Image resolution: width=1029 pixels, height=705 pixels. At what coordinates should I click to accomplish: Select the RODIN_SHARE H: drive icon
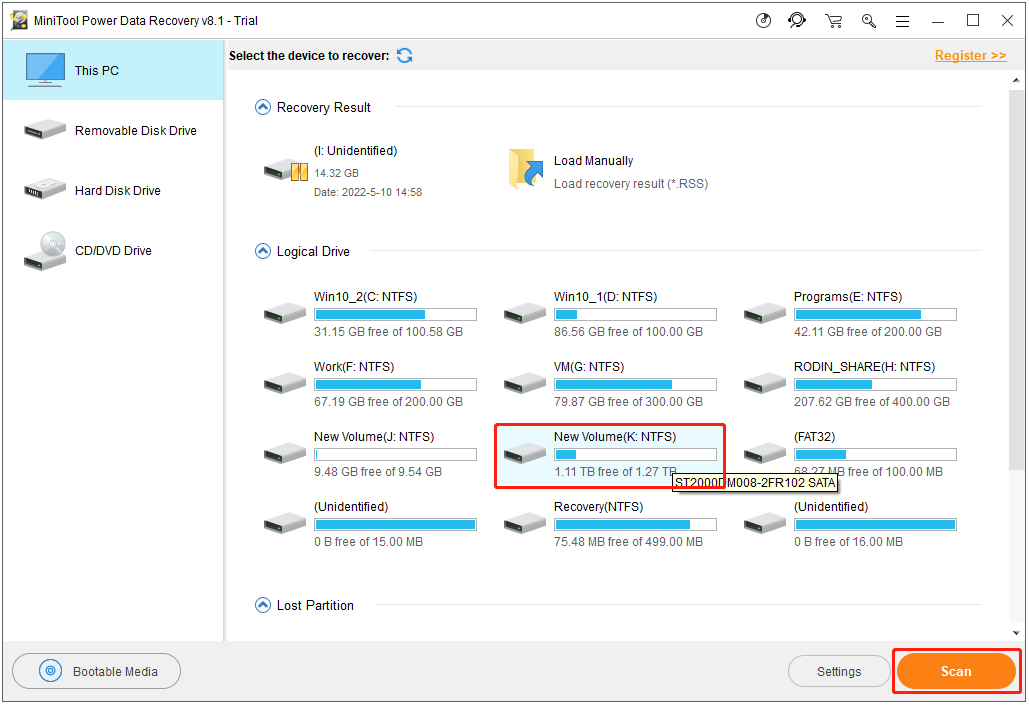coord(765,383)
